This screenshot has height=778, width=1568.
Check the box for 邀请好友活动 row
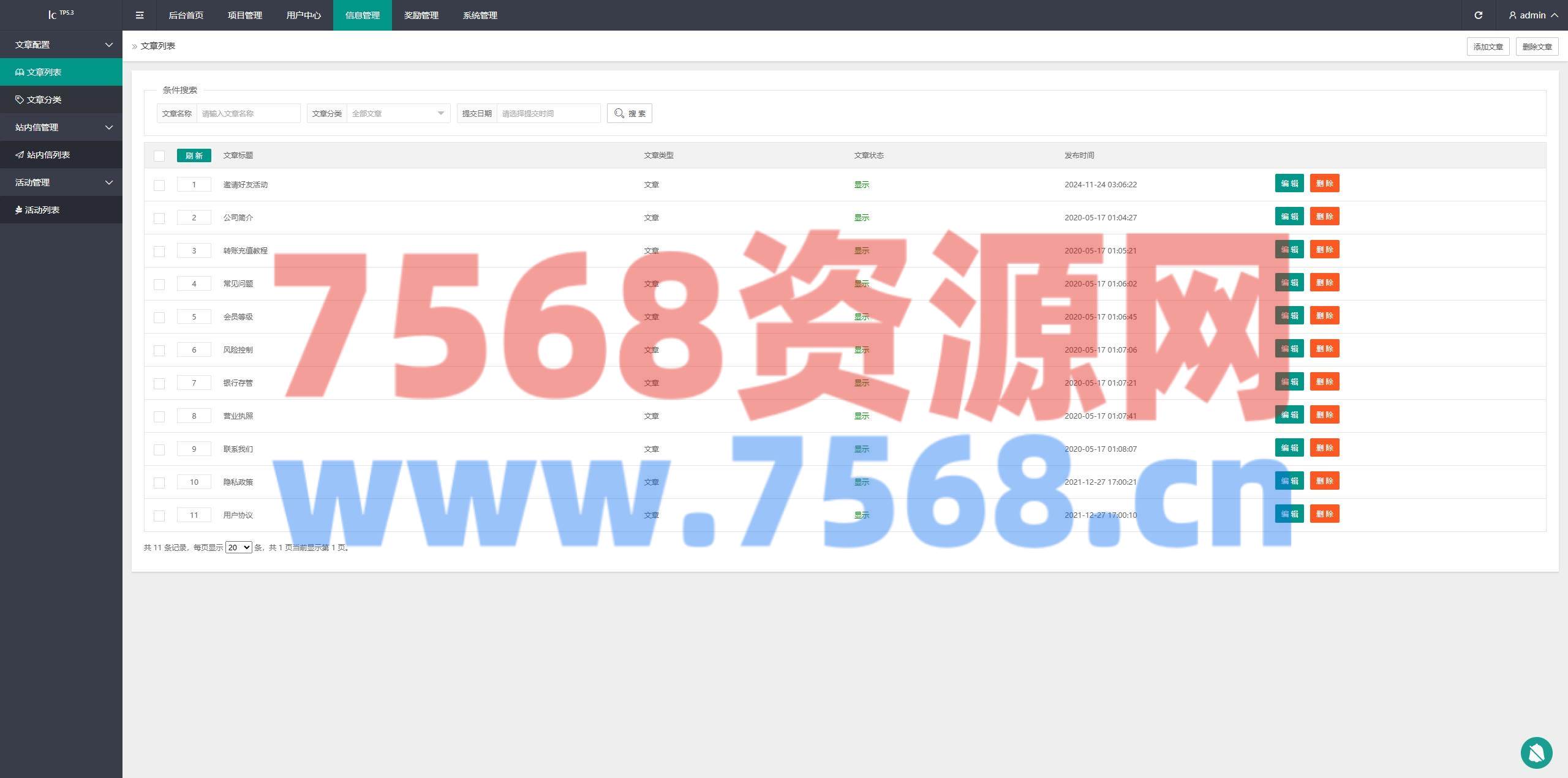click(159, 185)
